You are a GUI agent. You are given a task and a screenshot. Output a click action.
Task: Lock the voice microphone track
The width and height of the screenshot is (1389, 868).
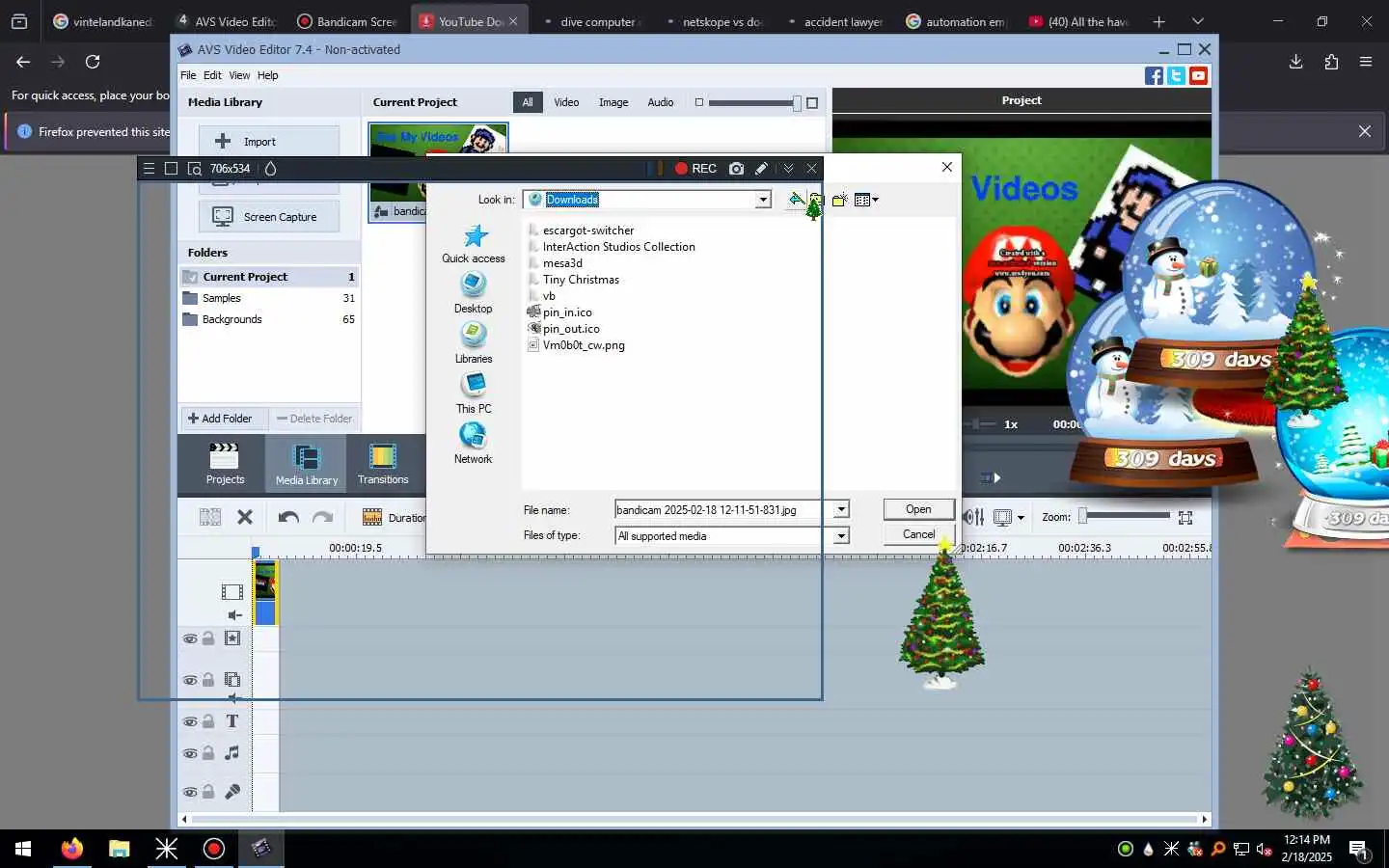pos(208,792)
